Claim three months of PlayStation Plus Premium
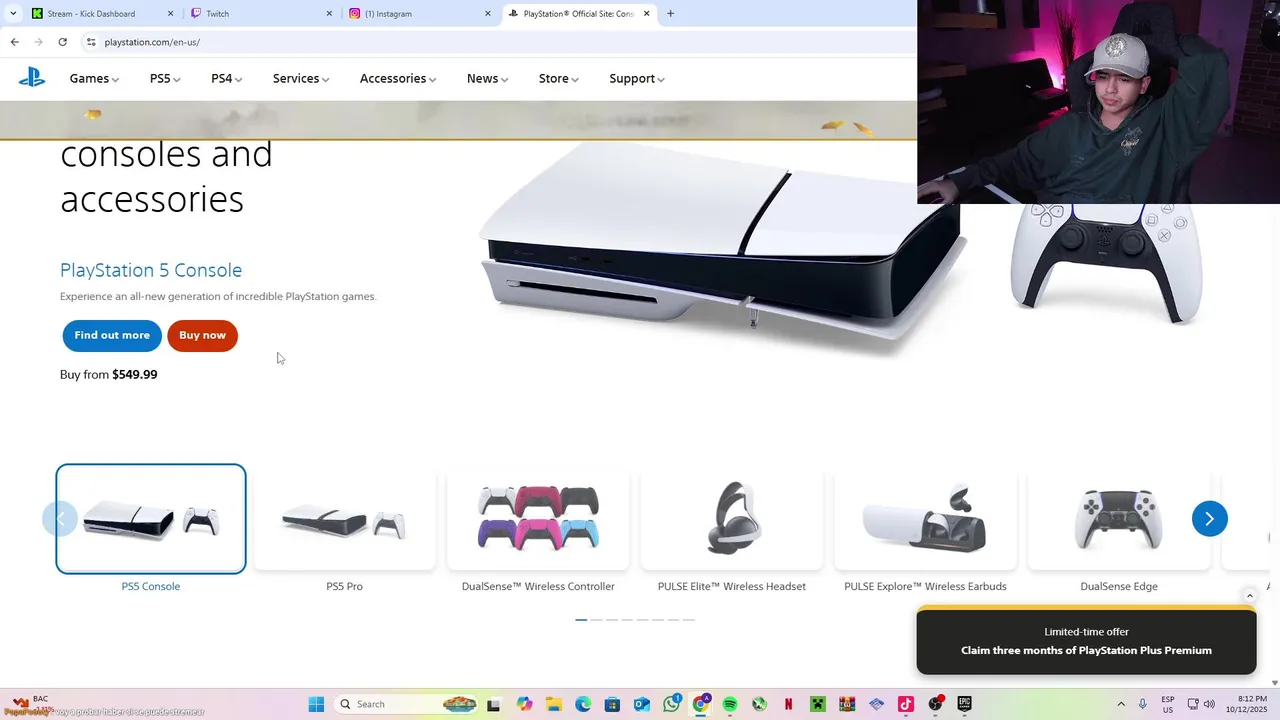The image size is (1280, 720). pyautogui.click(x=1086, y=650)
